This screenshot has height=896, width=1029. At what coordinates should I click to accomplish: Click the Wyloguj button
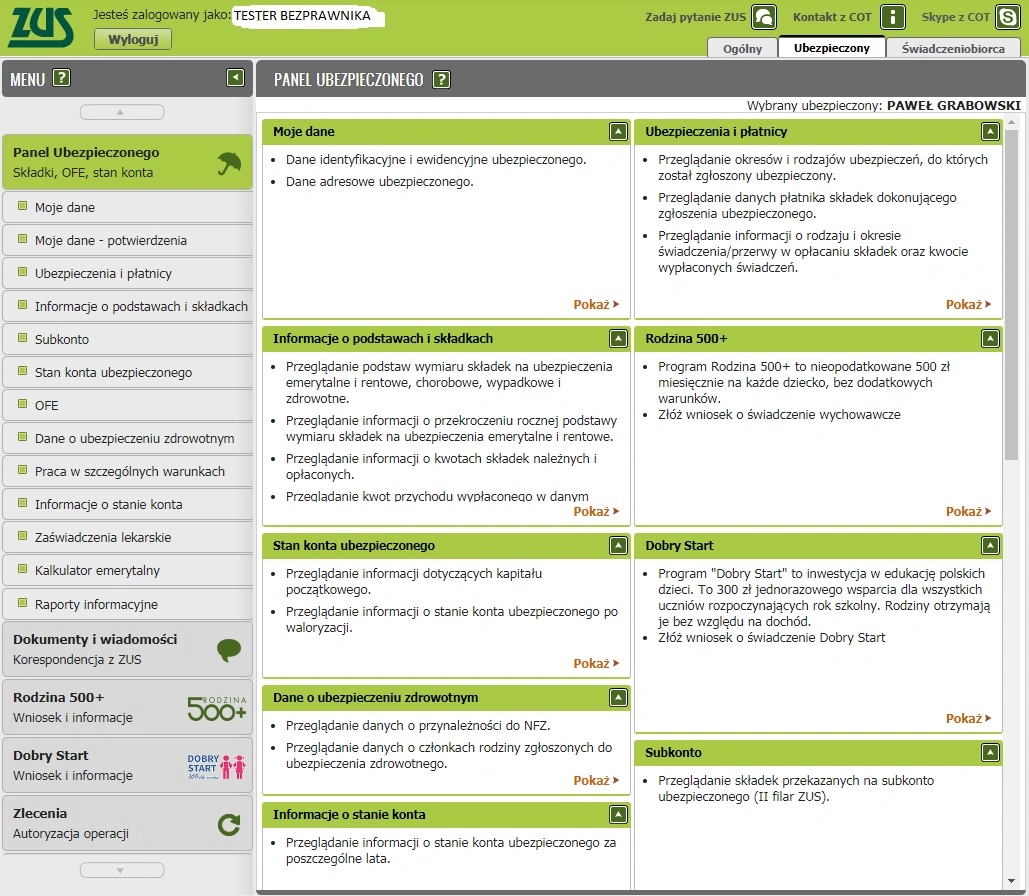click(x=133, y=39)
